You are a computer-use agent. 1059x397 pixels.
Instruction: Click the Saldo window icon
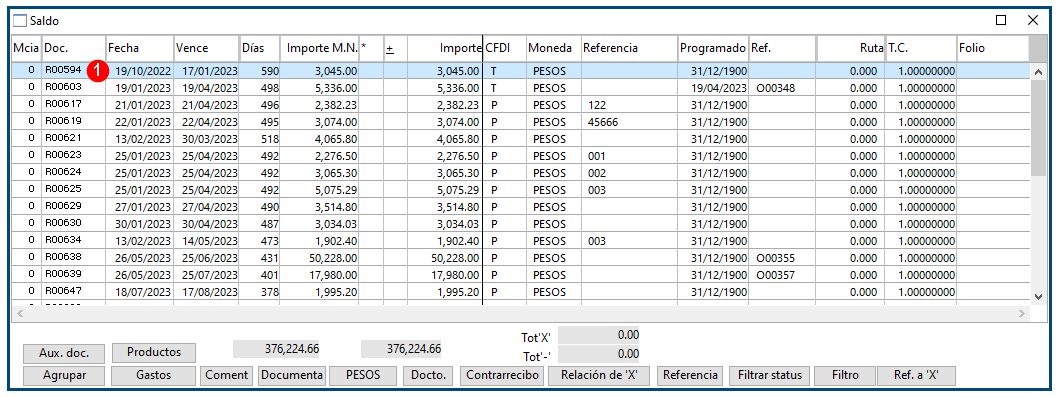click(x=20, y=20)
